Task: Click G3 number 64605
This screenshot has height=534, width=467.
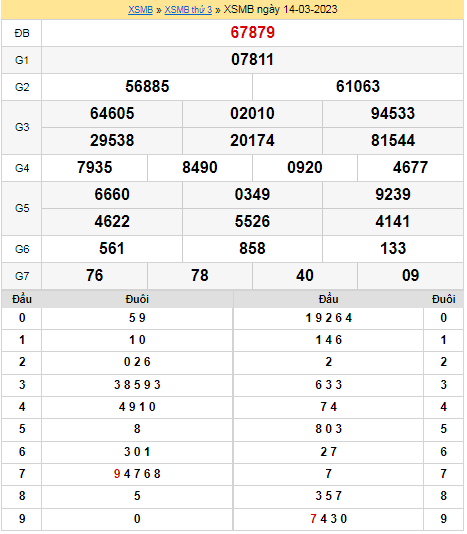Action: click(x=112, y=113)
